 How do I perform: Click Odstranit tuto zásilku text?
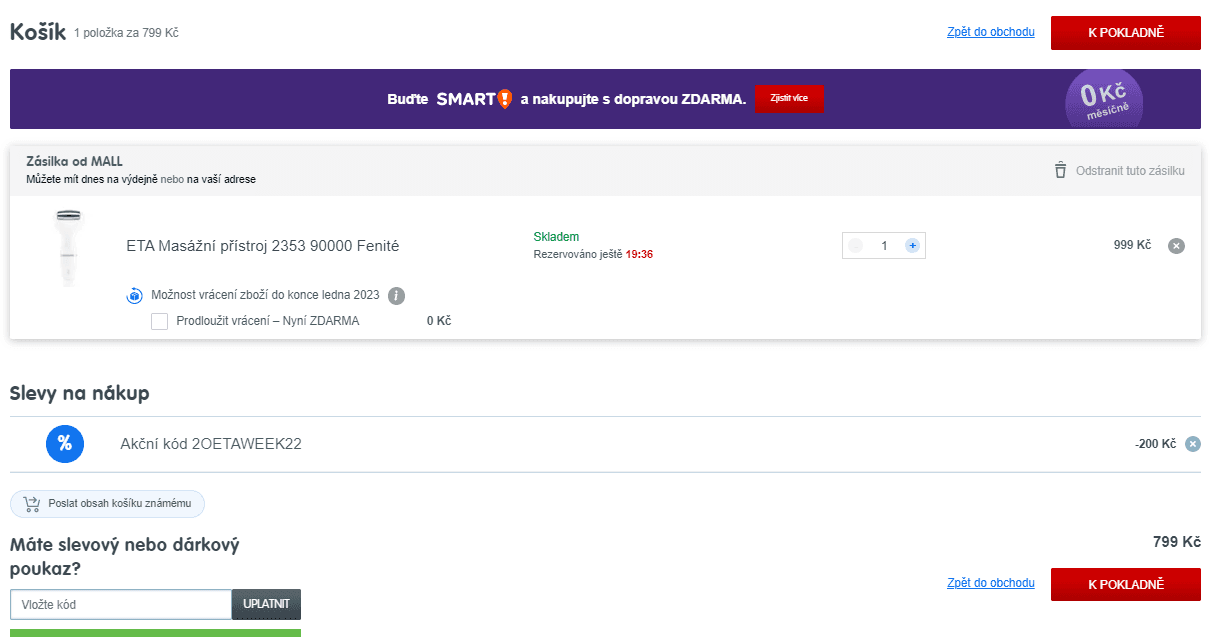1130,171
